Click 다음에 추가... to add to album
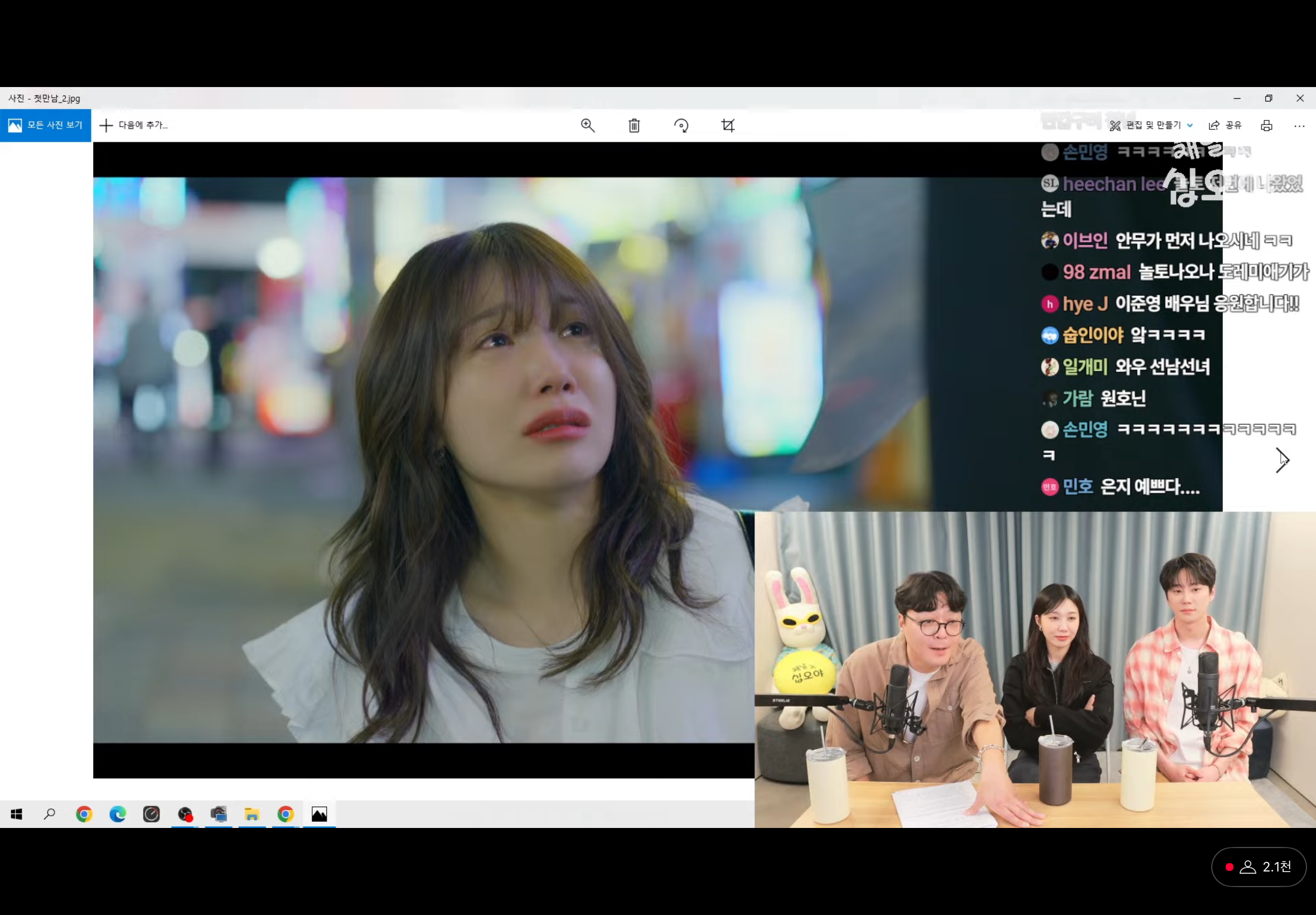 tap(133, 125)
